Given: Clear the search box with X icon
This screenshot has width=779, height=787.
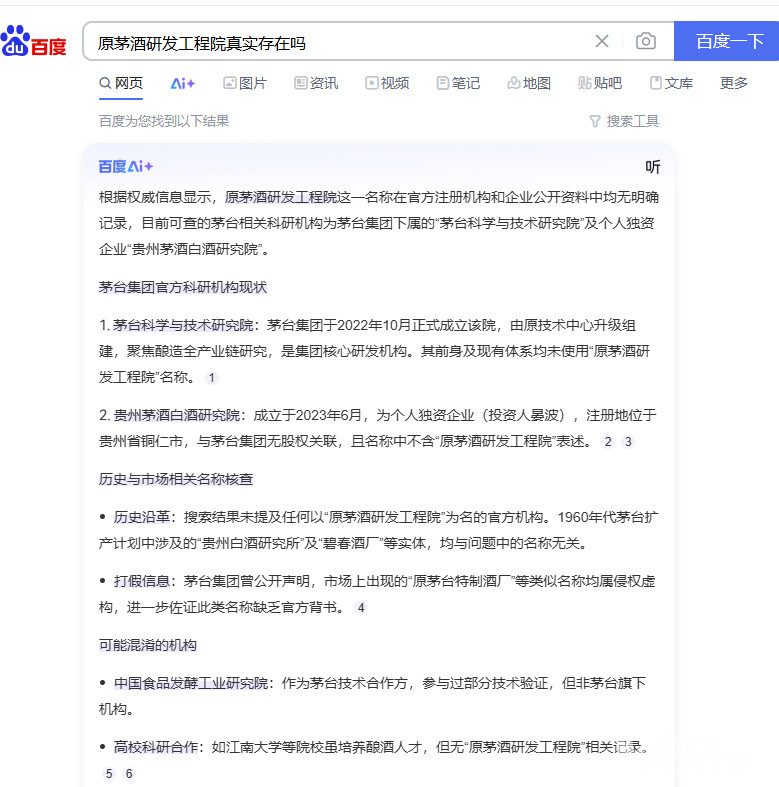Looking at the screenshot, I should (x=602, y=41).
